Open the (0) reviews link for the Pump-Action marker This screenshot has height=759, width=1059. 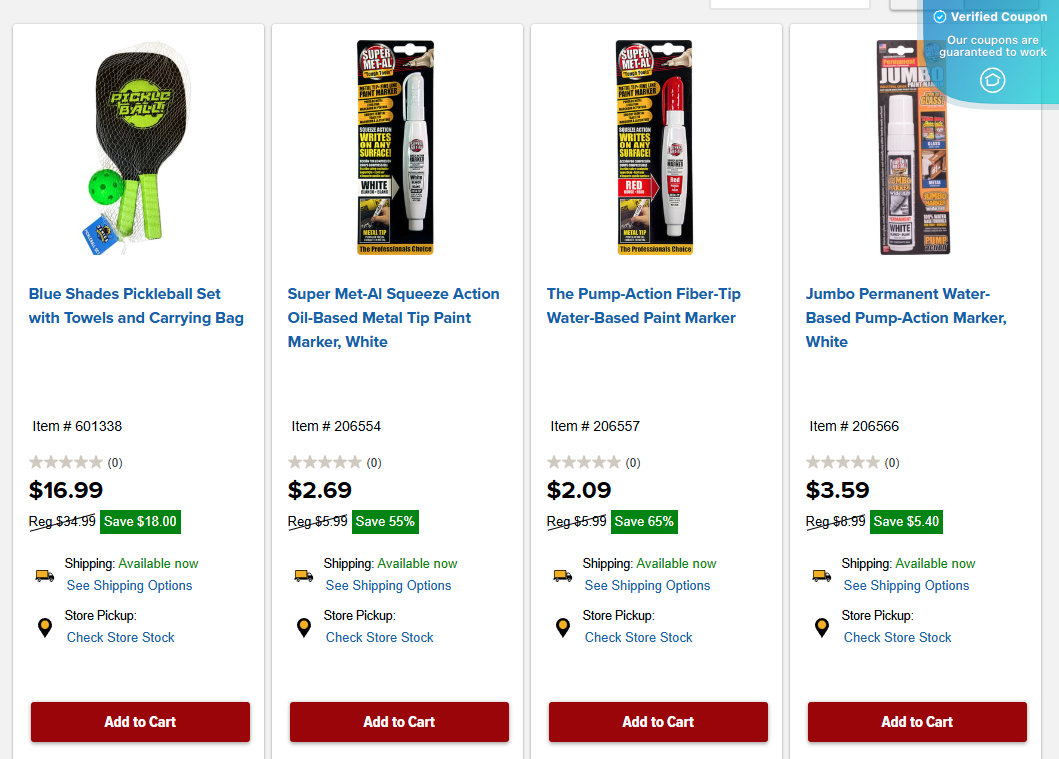(634, 462)
